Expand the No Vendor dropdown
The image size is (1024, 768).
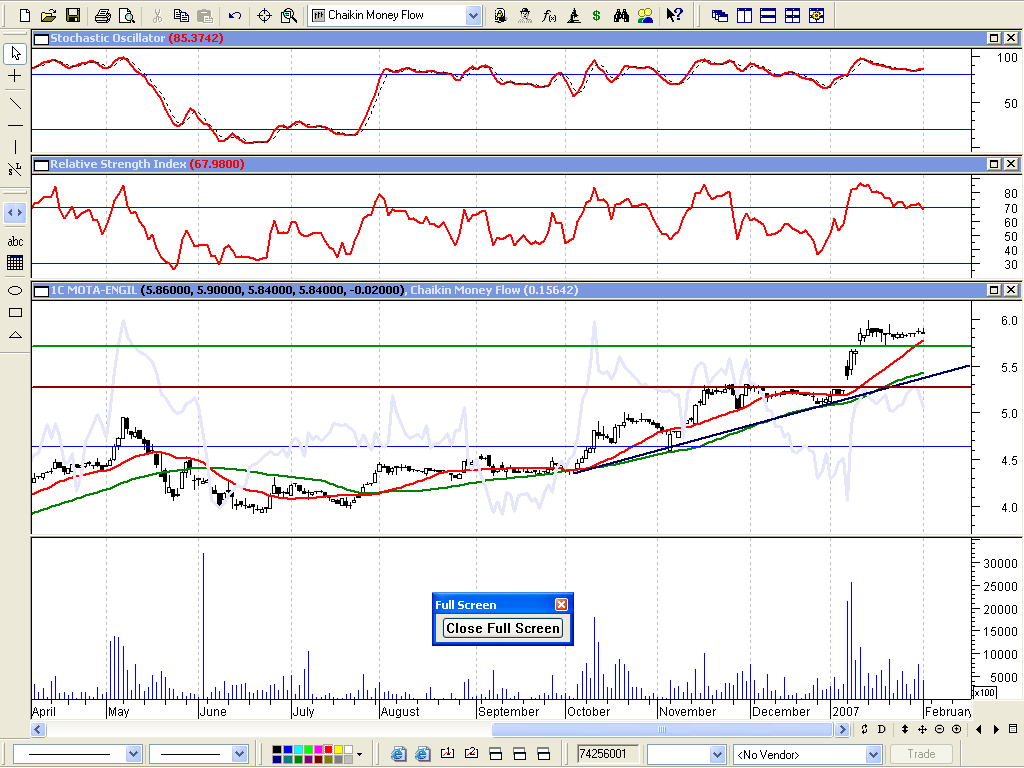tap(872, 754)
